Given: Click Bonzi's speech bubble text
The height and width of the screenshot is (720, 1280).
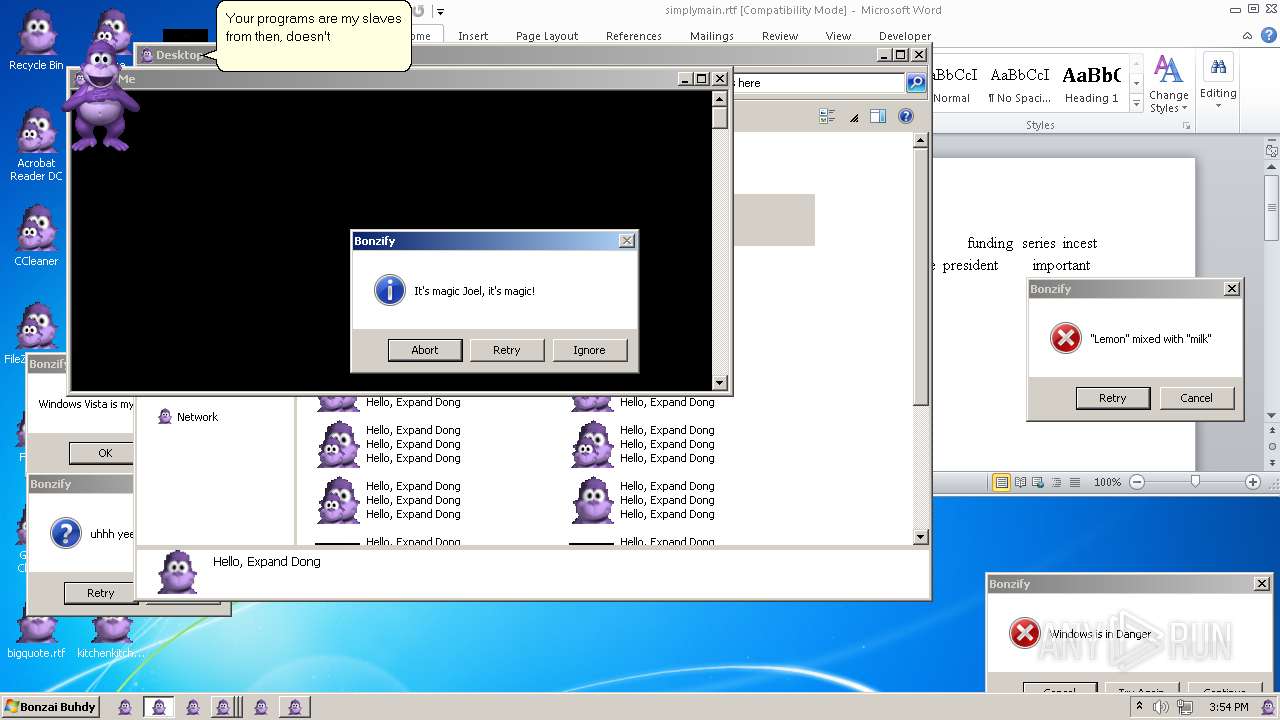Looking at the screenshot, I should click(x=313, y=27).
